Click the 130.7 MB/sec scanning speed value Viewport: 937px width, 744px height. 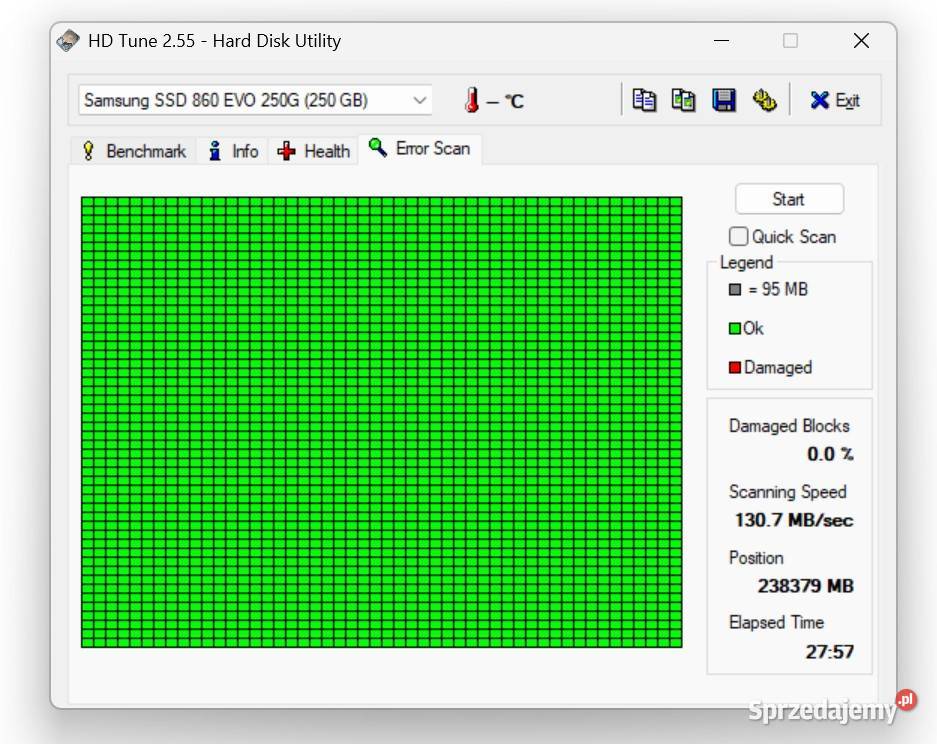pyautogui.click(x=794, y=520)
